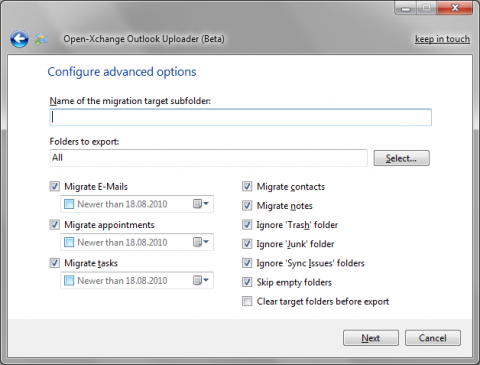Toggle the Migrate tasks checkbox
Screen dimensions: 480x365
(x=55, y=263)
